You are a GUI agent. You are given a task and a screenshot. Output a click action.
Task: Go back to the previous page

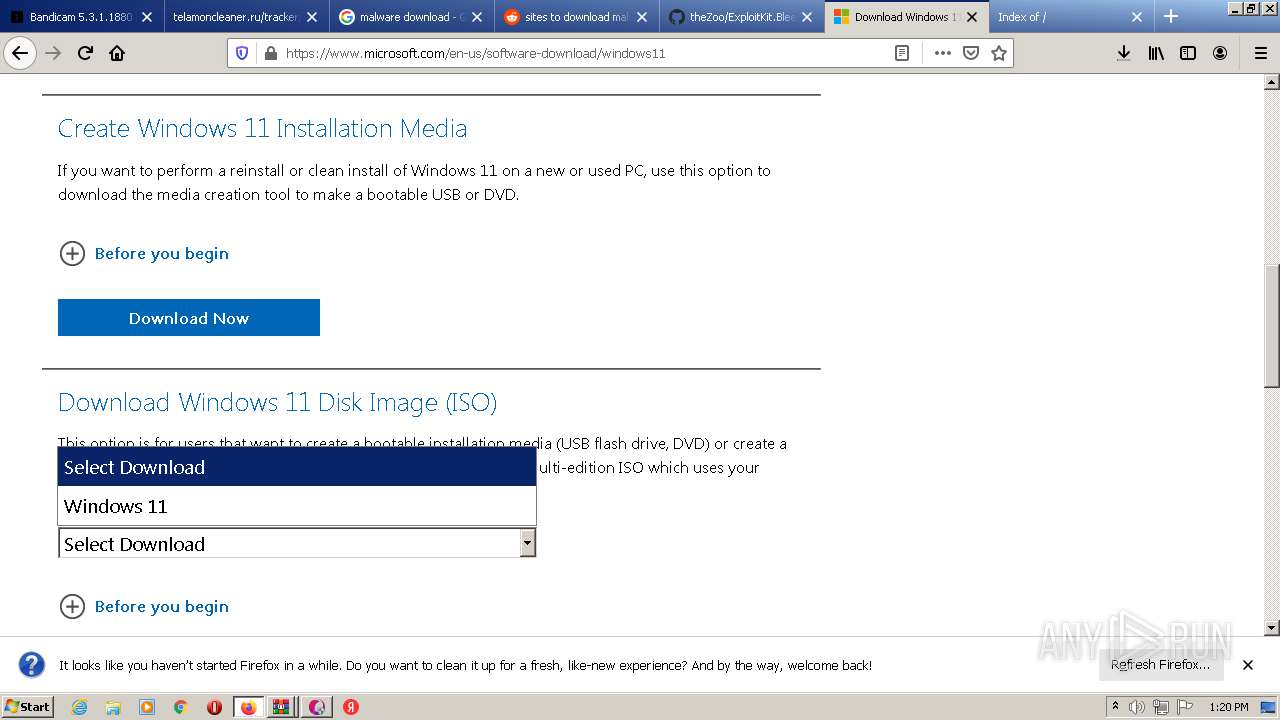tap(20, 53)
